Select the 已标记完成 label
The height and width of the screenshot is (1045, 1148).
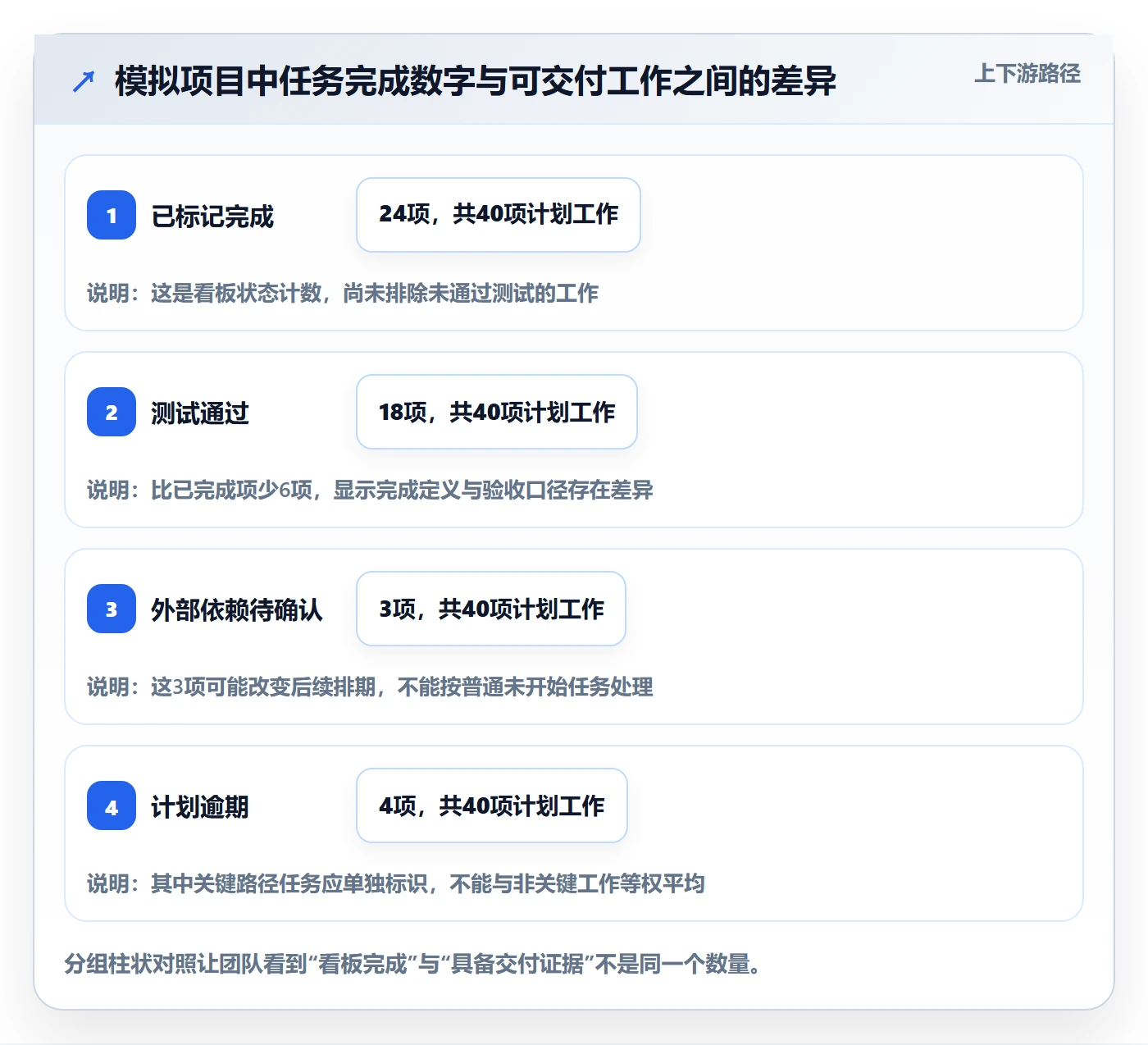(212, 217)
